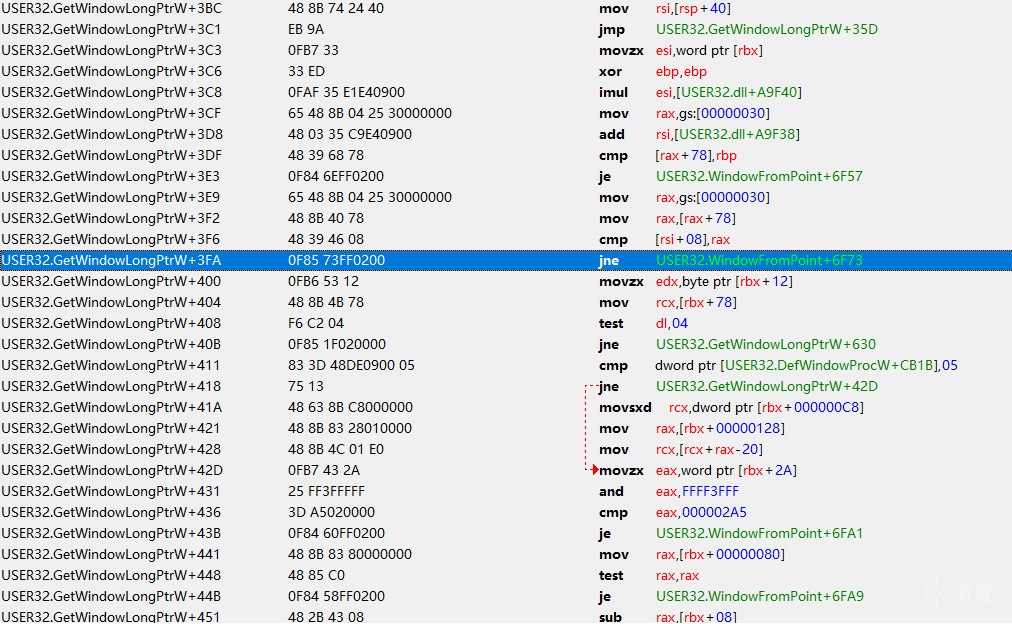Viewport: 1012px width, 624px height.
Task: Select cmp eax,000002A5 operand
Action: [701, 512]
